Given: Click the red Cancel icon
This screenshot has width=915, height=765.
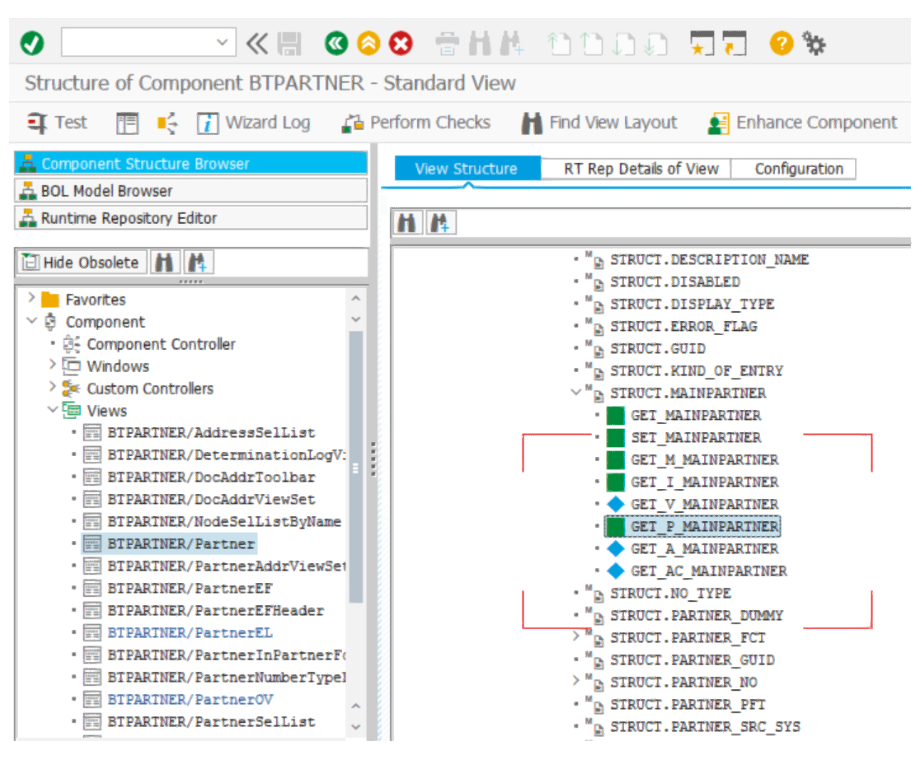Looking at the screenshot, I should 401,43.
